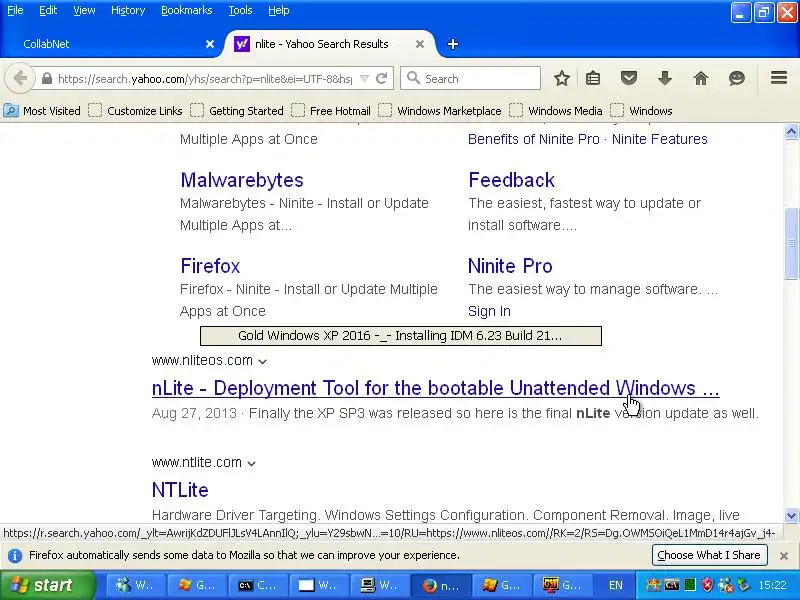800x600 pixels.
Task: Open the Malwarebytes result link
Action: (242, 180)
